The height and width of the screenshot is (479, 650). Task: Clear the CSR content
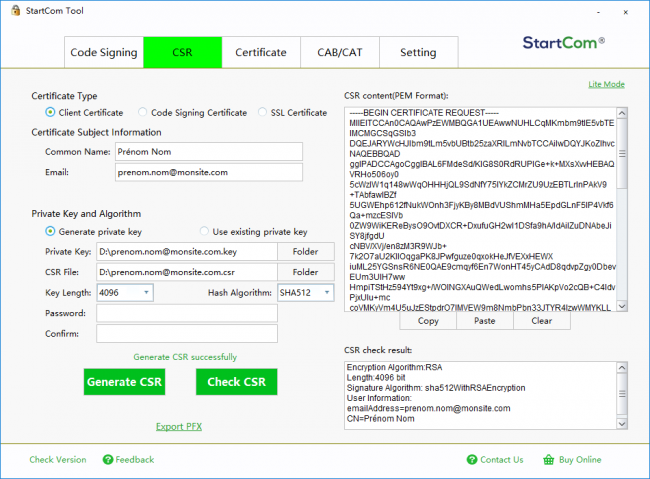pos(542,321)
